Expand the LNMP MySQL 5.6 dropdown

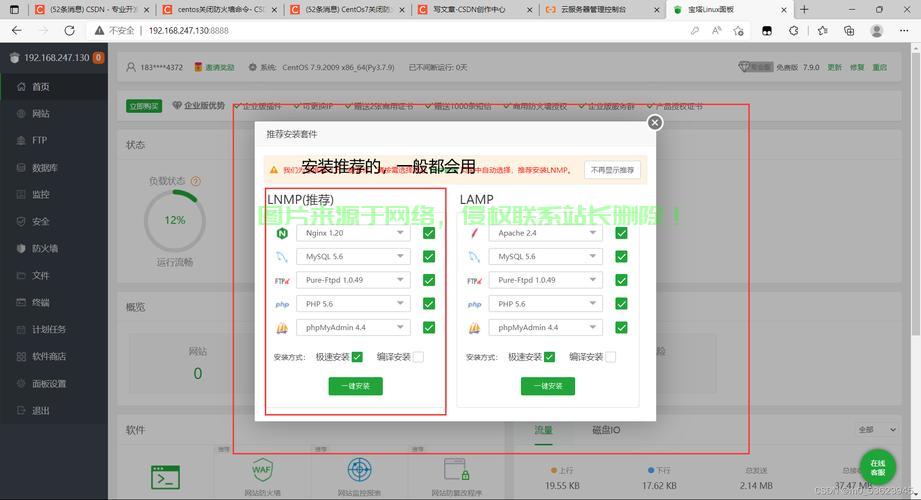pos(353,257)
